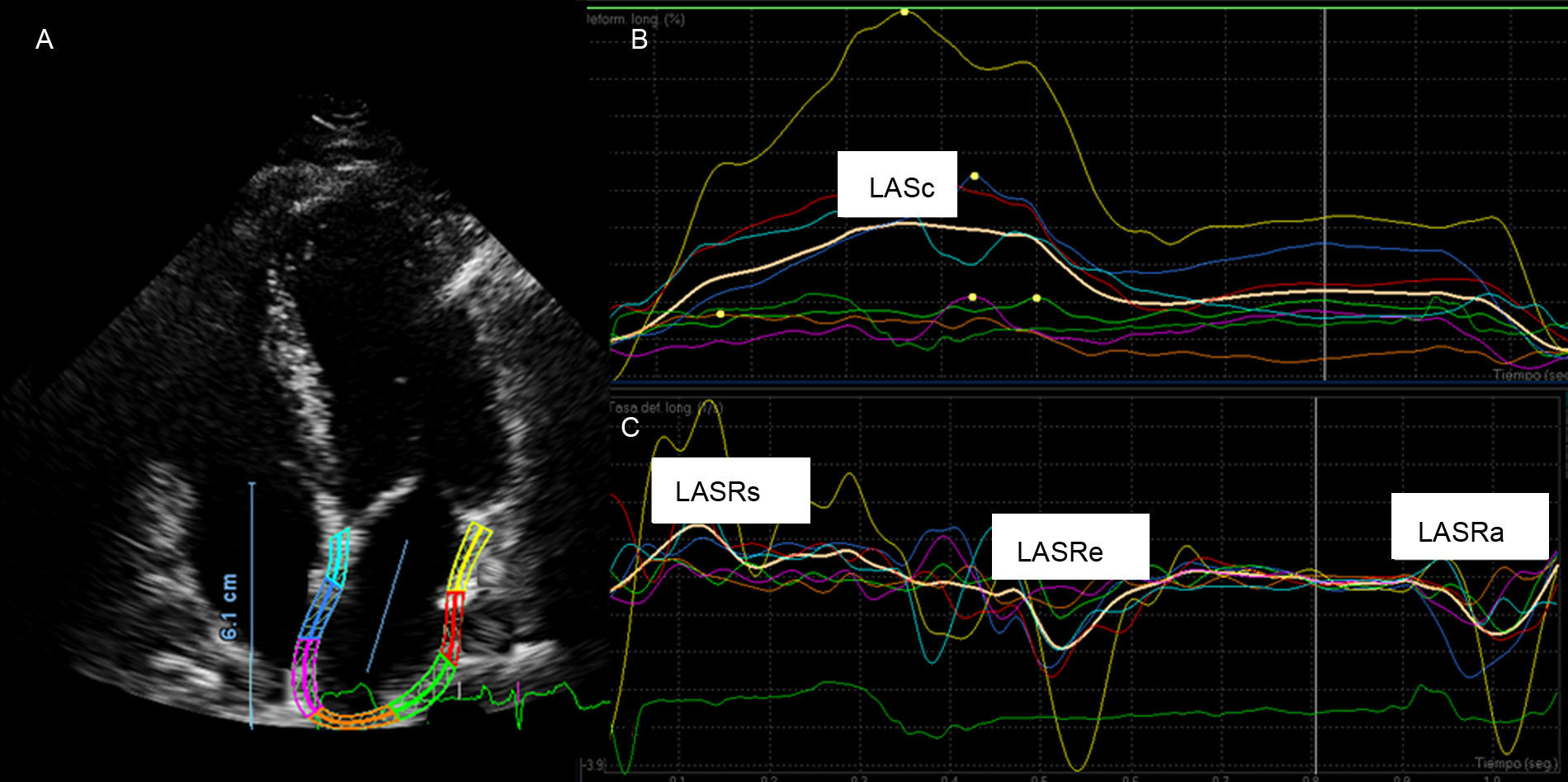Click the LASRa label box

point(1469,527)
